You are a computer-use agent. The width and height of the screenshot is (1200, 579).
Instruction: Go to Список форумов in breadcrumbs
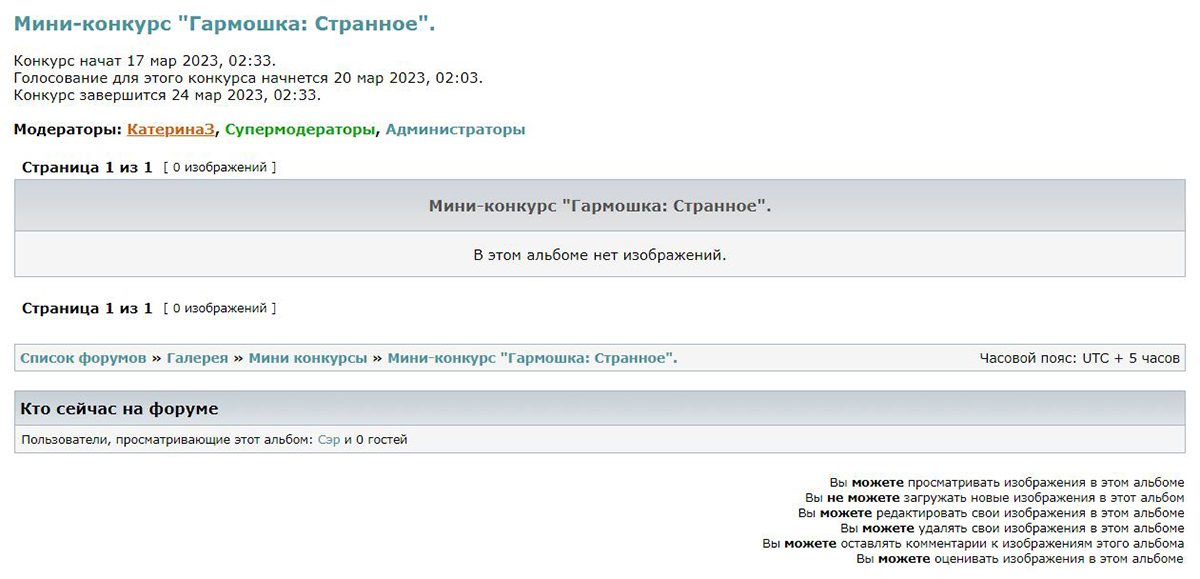(x=83, y=358)
